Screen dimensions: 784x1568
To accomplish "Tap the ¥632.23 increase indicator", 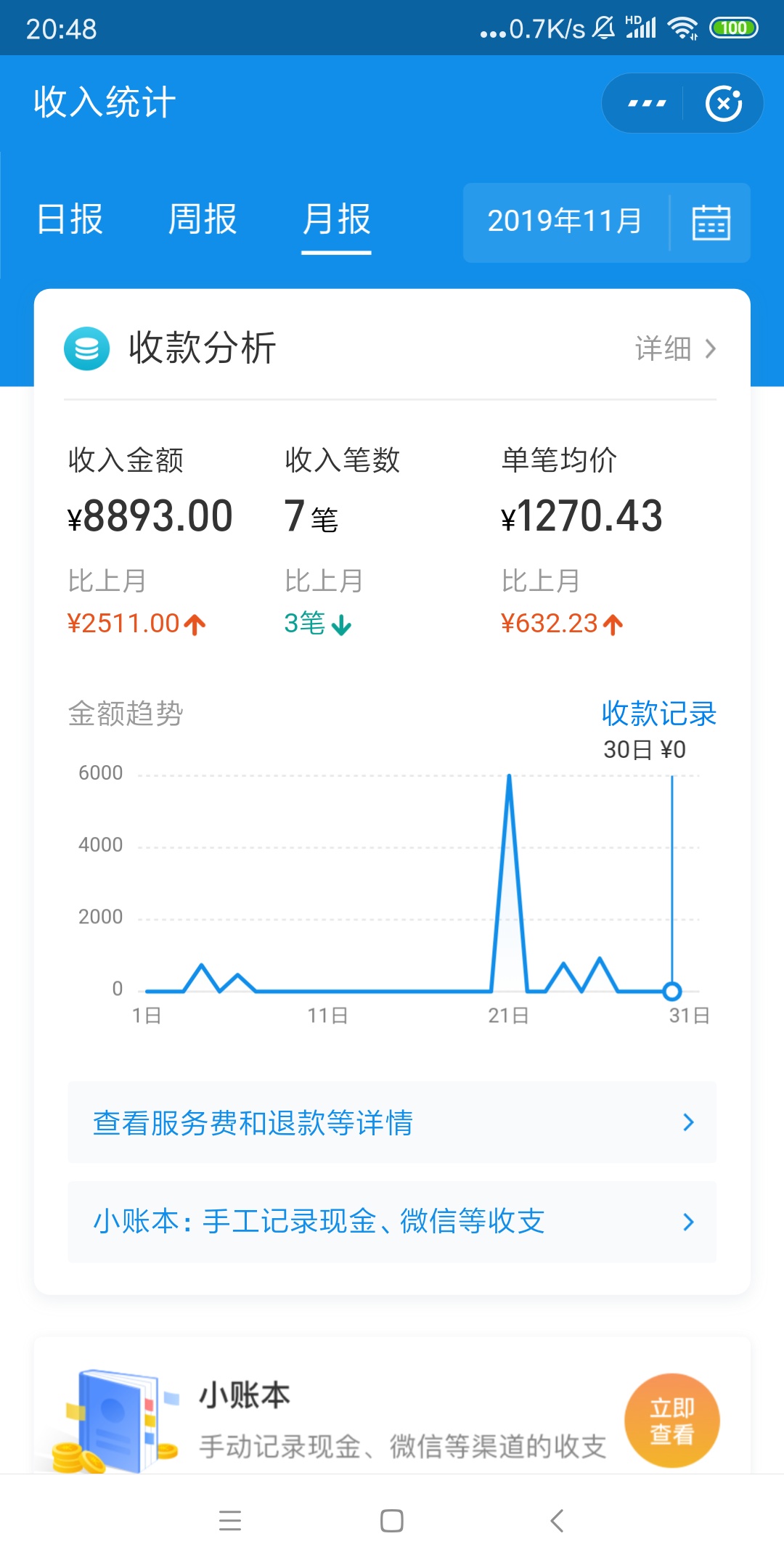I will click(x=563, y=624).
